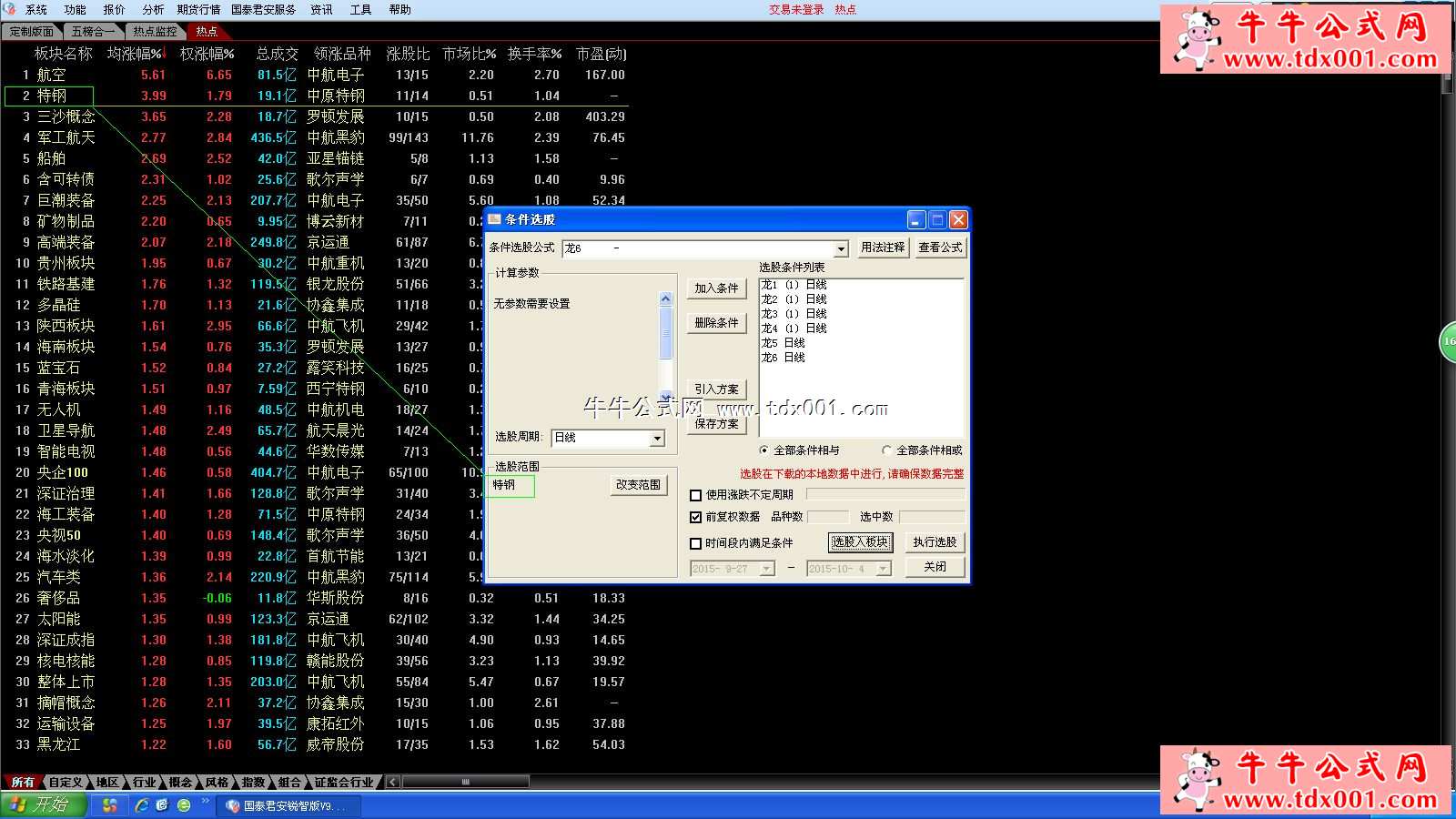This screenshot has height=819, width=1456.
Task: Open 国泰君安服务 menu
Action: (x=264, y=10)
